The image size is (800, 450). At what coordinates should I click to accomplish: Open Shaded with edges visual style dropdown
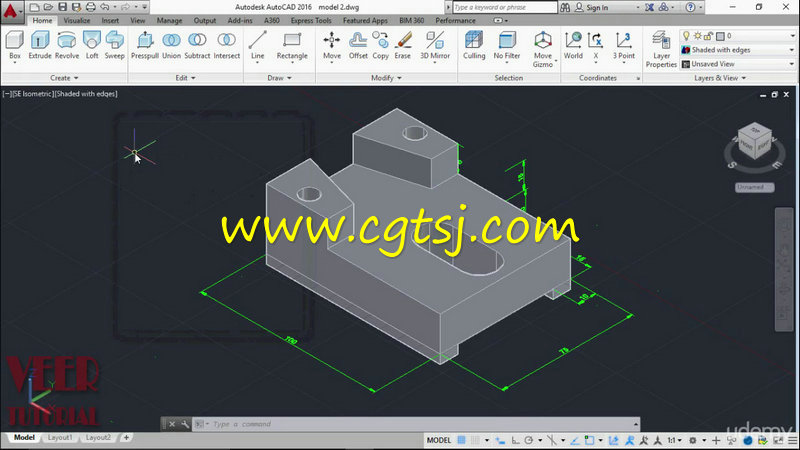[x=738, y=50]
